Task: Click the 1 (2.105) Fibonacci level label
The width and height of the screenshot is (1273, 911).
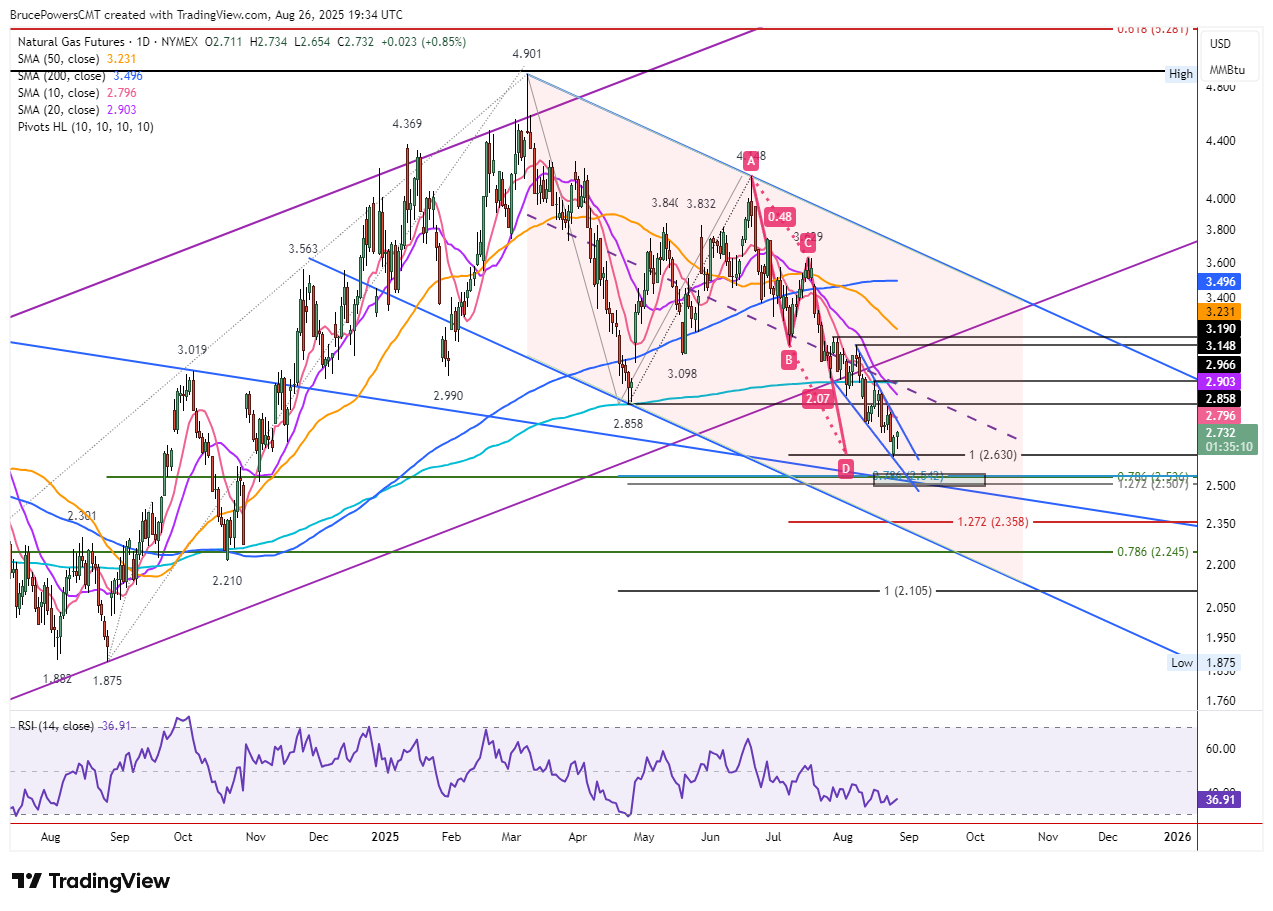Action: [908, 591]
